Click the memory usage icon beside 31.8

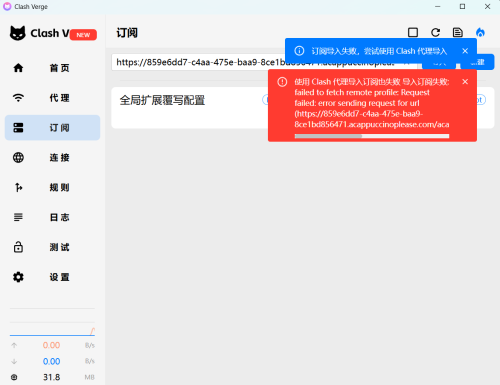tap(14, 377)
